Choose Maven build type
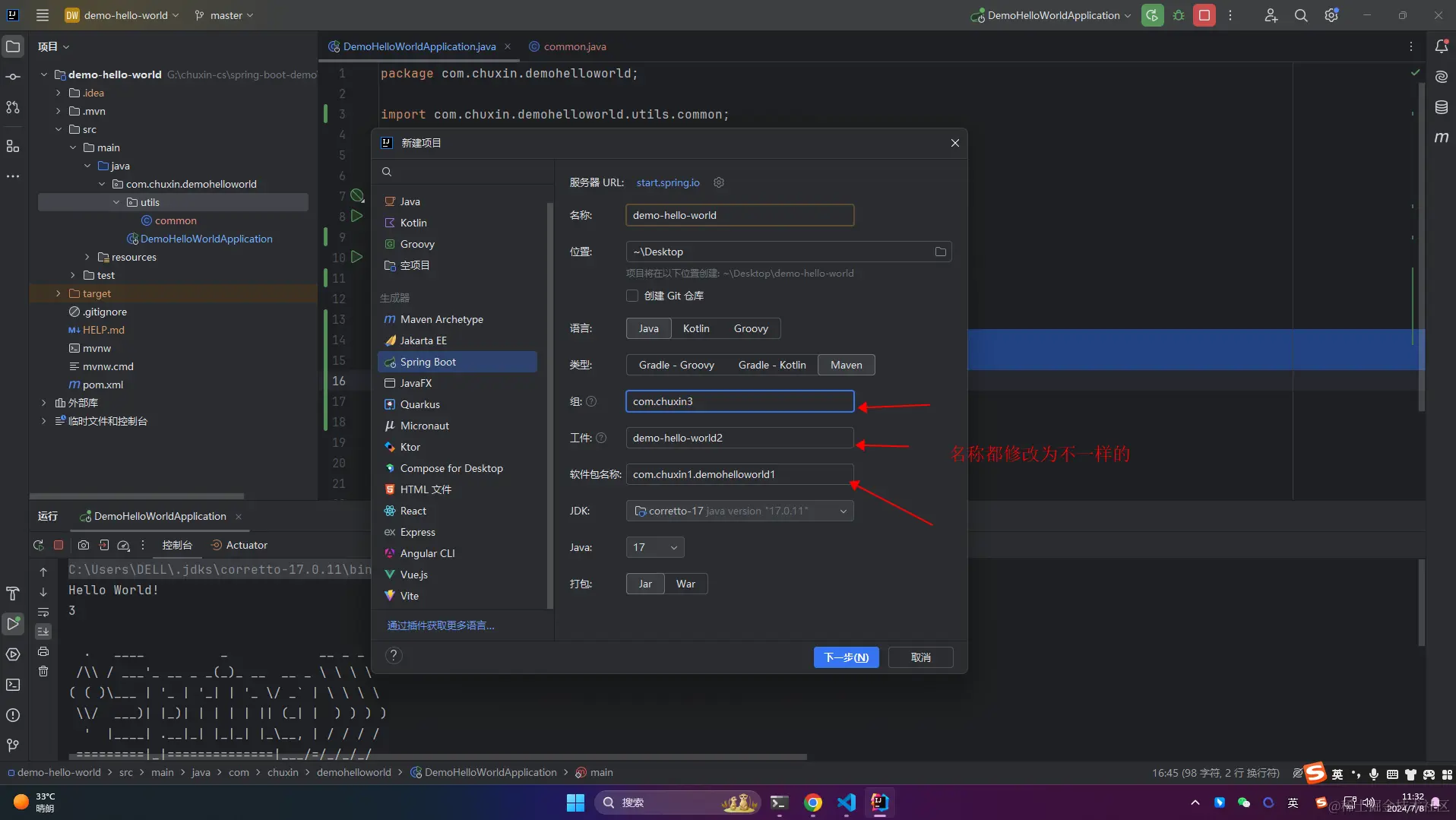Viewport: 1456px width, 820px height. 847,365
